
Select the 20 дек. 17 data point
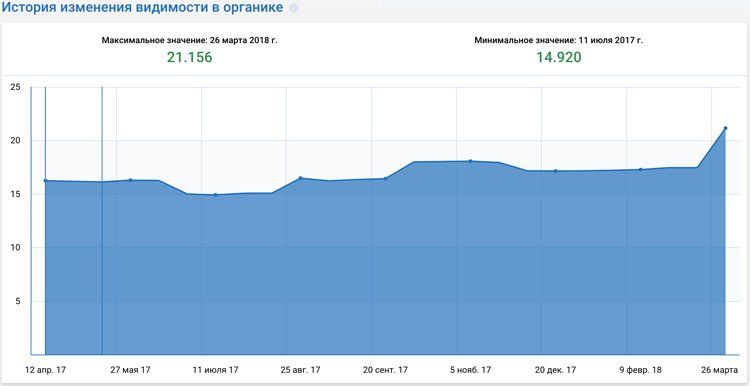click(x=555, y=171)
